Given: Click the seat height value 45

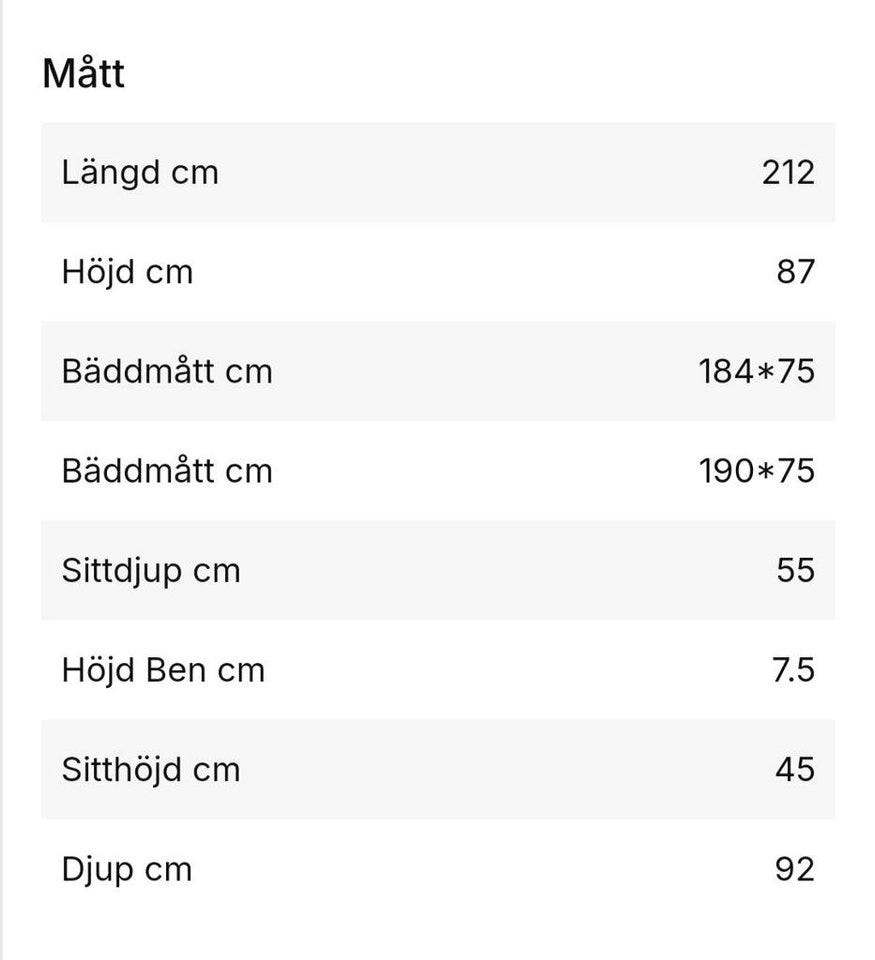Looking at the screenshot, I should [x=794, y=770].
